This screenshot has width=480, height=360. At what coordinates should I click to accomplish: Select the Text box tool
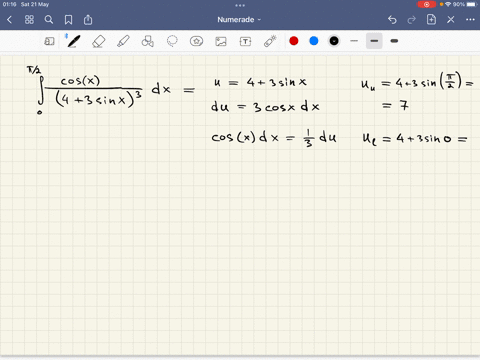coord(245,41)
